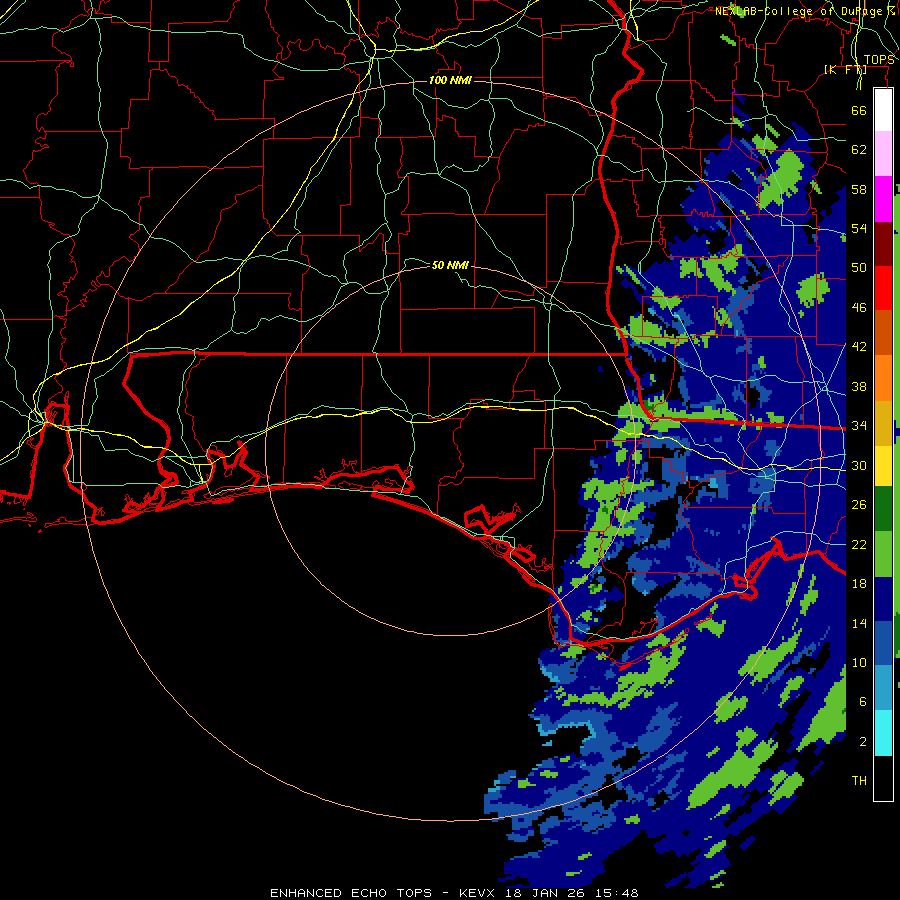Click the 66 value on the legend scale
Viewport: 900px width, 900px height.
coord(859,111)
